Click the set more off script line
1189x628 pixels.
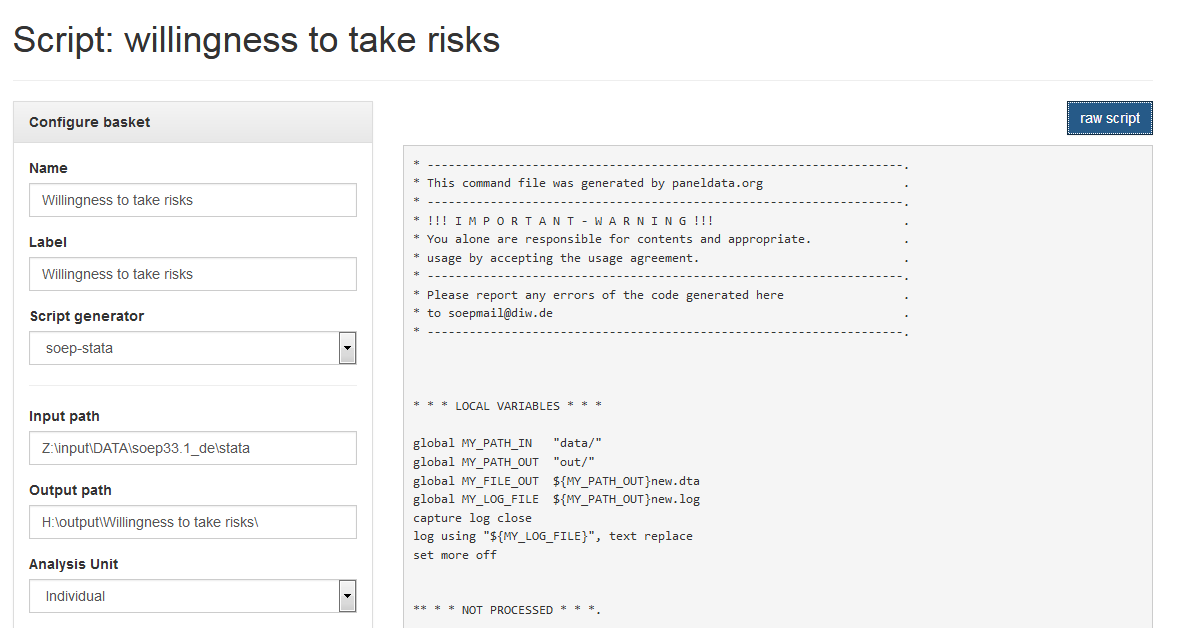[455, 555]
